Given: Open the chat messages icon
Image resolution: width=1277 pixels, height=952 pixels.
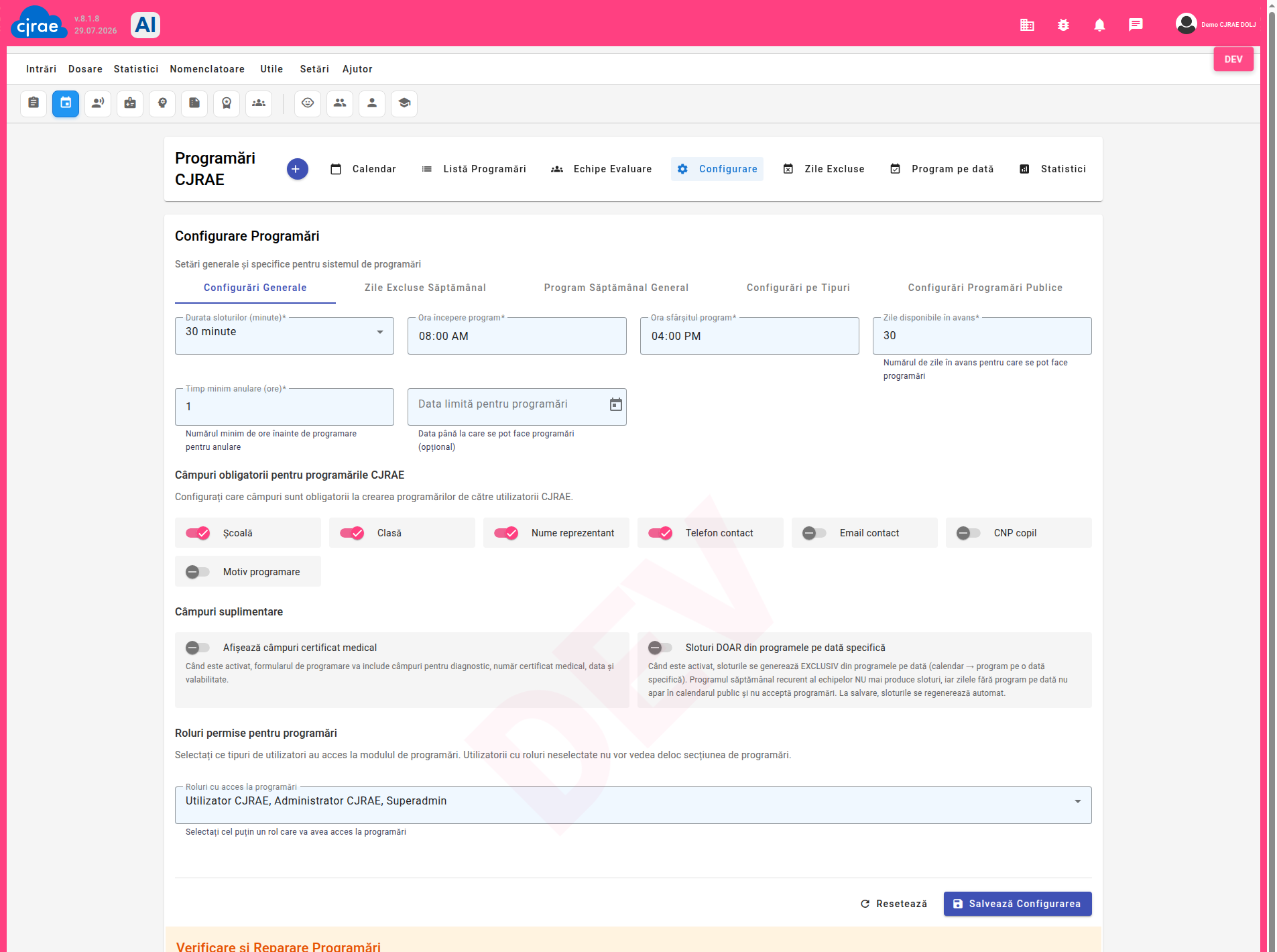Looking at the screenshot, I should click(x=1136, y=25).
